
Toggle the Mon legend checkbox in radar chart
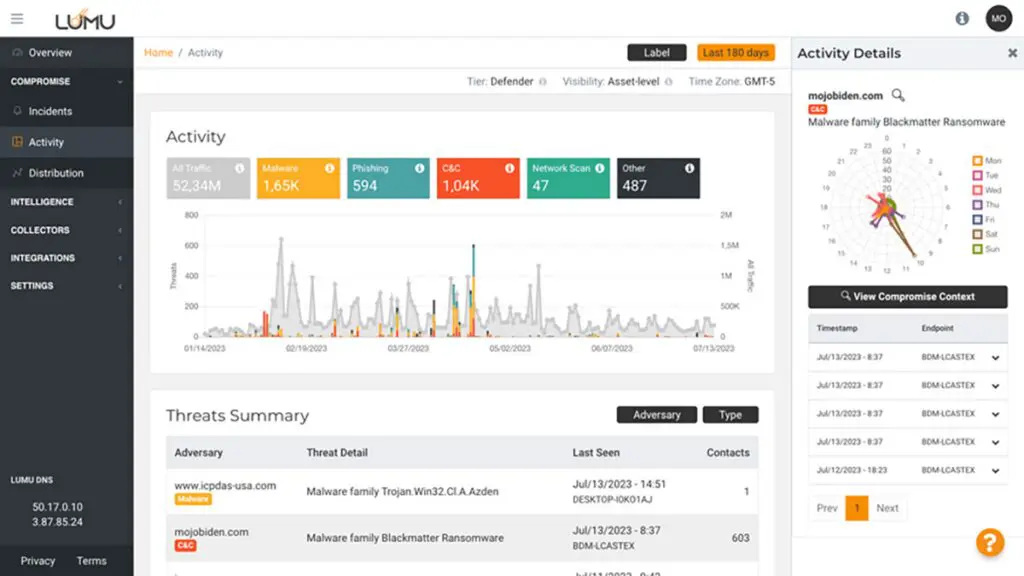coord(977,161)
